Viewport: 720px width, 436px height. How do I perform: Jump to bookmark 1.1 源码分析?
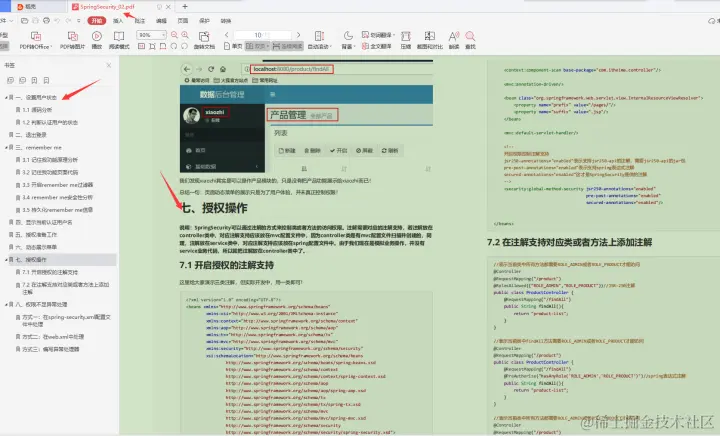pyautogui.click(x=37, y=110)
